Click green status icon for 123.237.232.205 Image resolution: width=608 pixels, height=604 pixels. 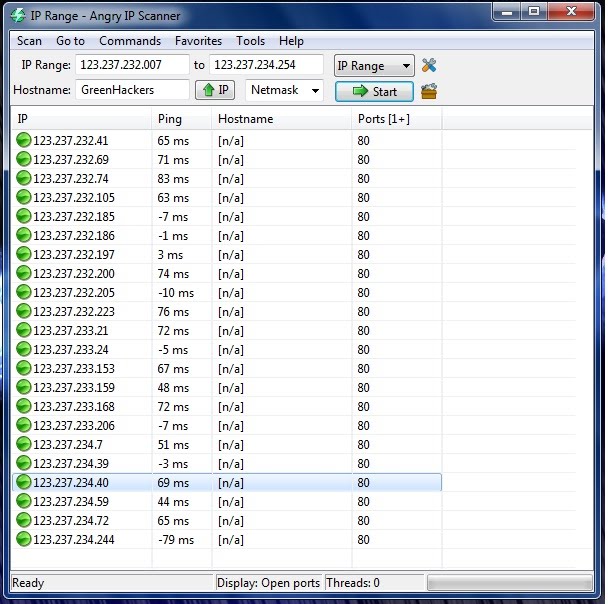click(x=24, y=292)
